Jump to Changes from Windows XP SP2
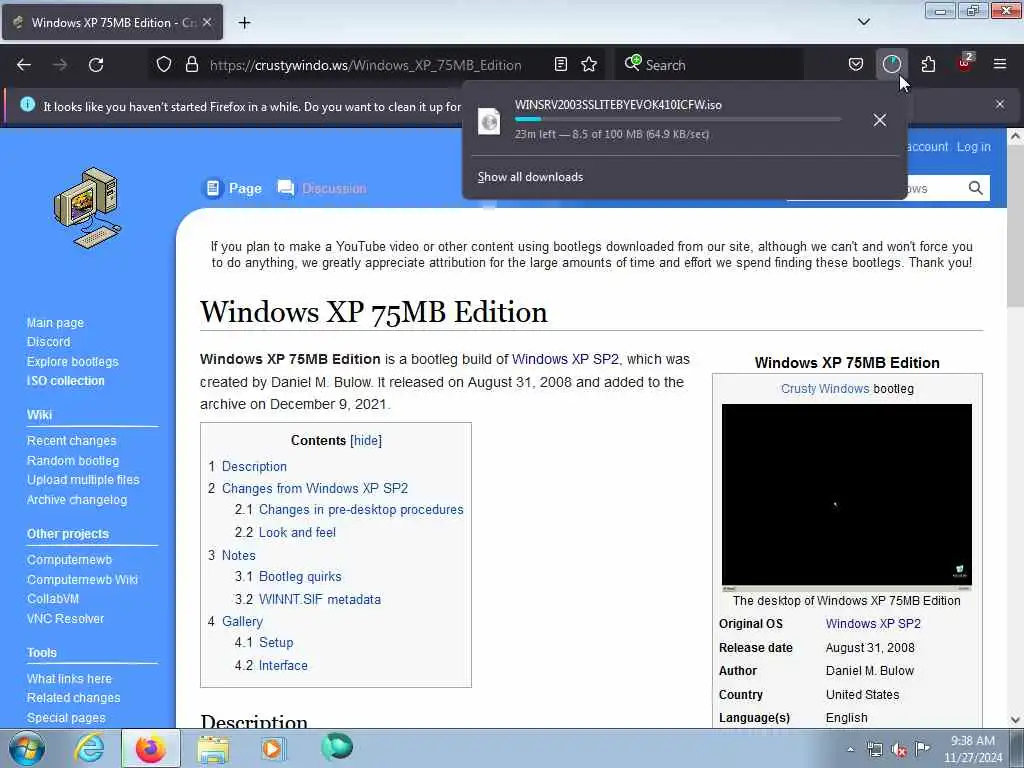The width and height of the screenshot is (1024, 768). 315,488
